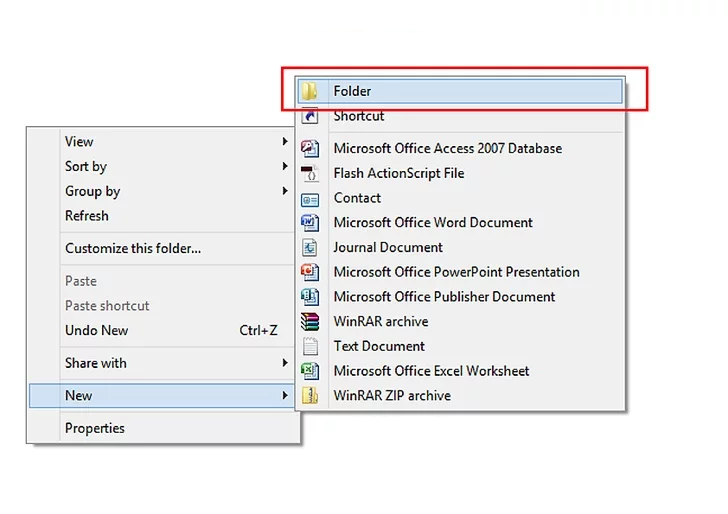Click the New menu label

pyautogui.click(x=78, y=396)
